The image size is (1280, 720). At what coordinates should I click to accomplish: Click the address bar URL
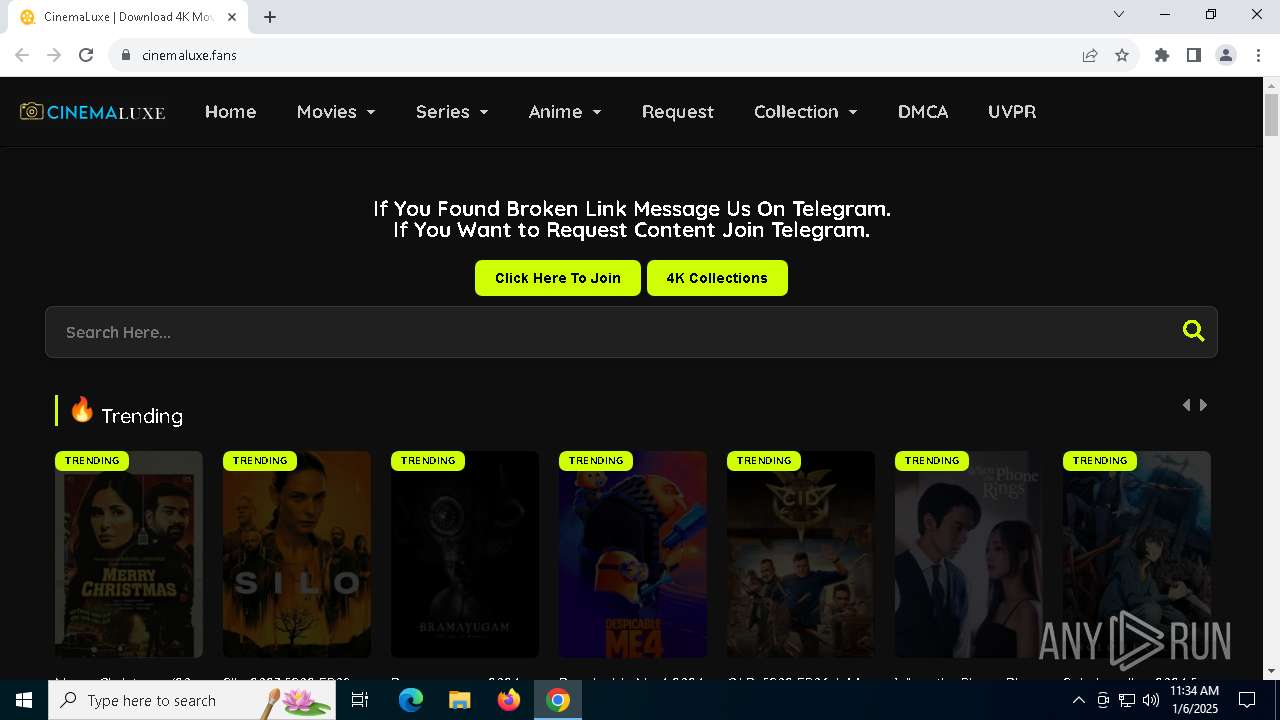pyautogui.click(x=190, y=55)
